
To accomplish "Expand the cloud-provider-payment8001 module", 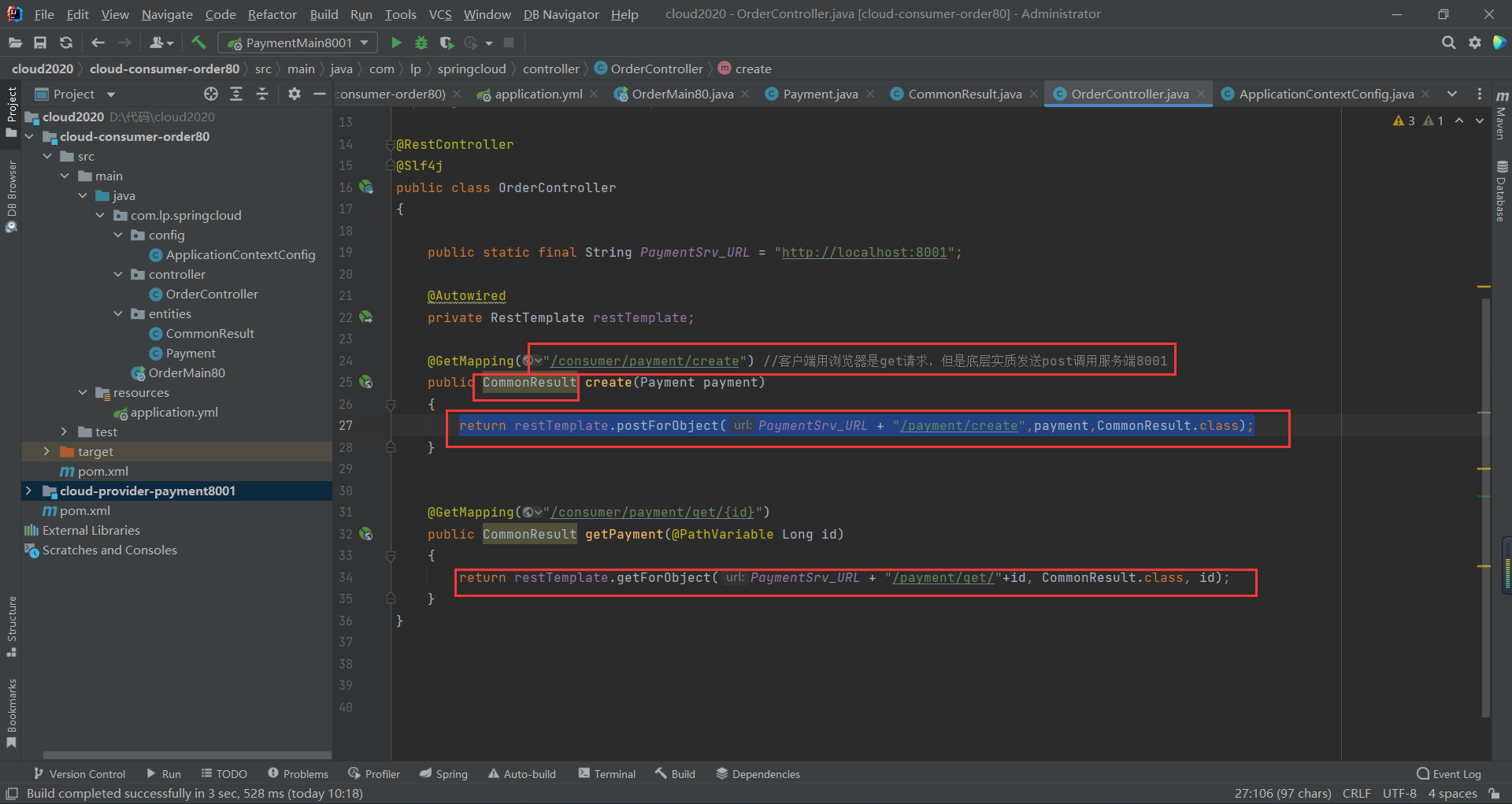I will (x=29, y=491).
